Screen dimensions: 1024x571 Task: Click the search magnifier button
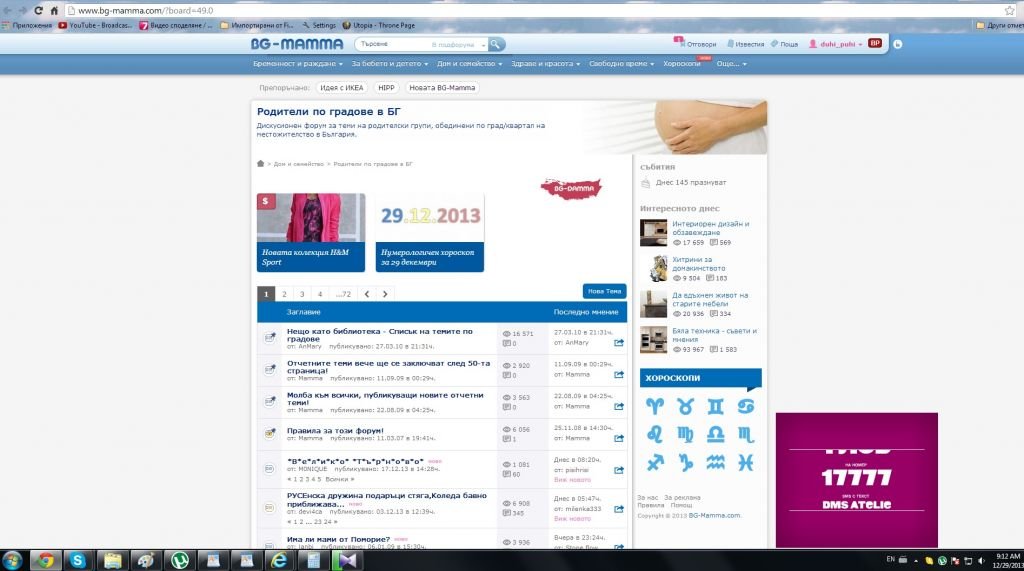pos(497,44)
